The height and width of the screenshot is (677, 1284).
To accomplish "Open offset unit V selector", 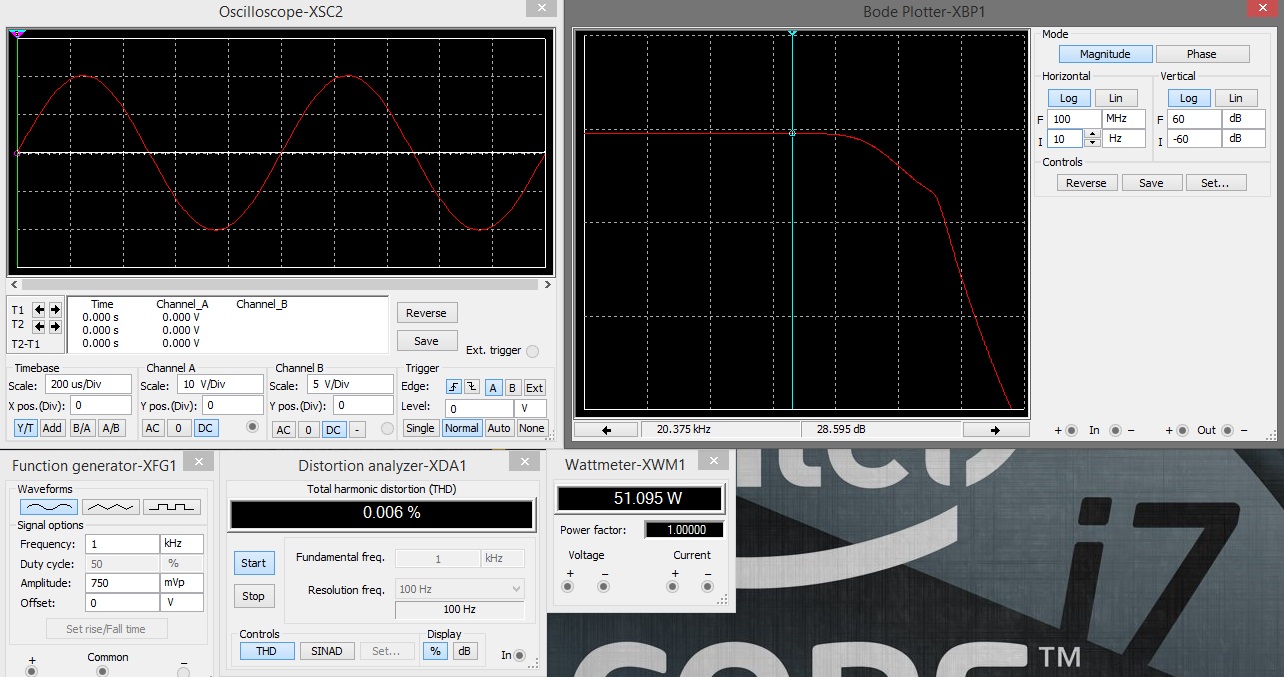I will click(x=182, y=603).
